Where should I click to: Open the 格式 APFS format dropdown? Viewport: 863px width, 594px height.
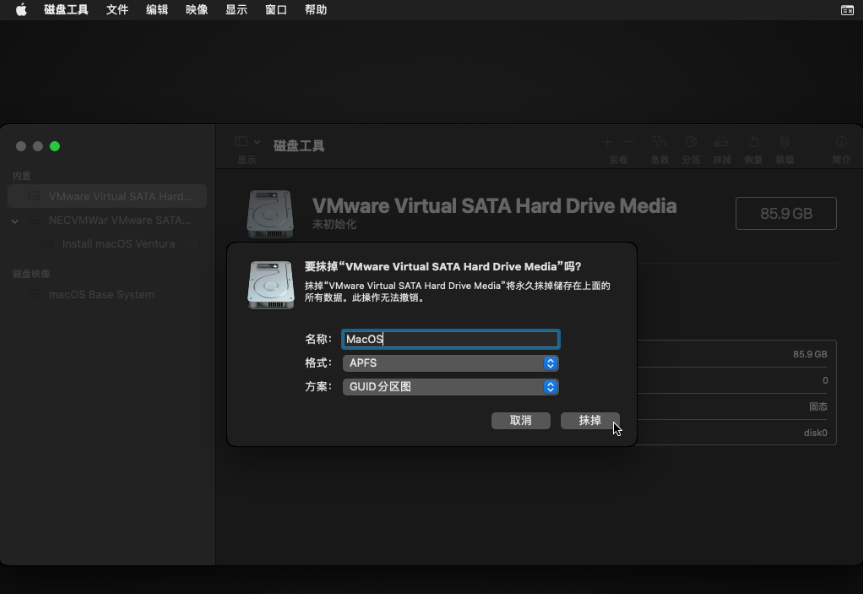[450, 363]
